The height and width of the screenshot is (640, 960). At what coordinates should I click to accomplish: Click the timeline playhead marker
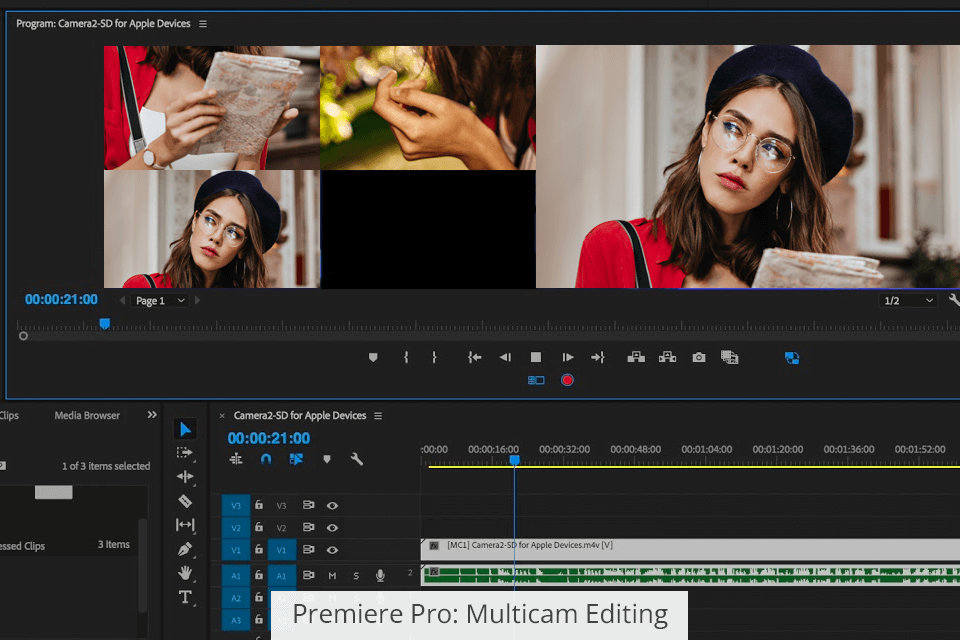click(514, 459)
